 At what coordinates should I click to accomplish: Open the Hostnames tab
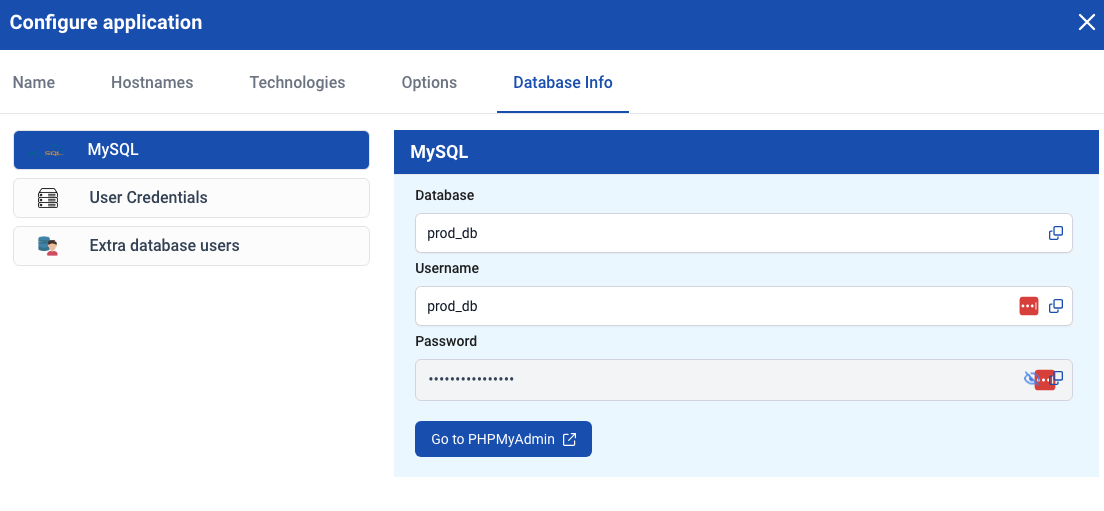152,83
